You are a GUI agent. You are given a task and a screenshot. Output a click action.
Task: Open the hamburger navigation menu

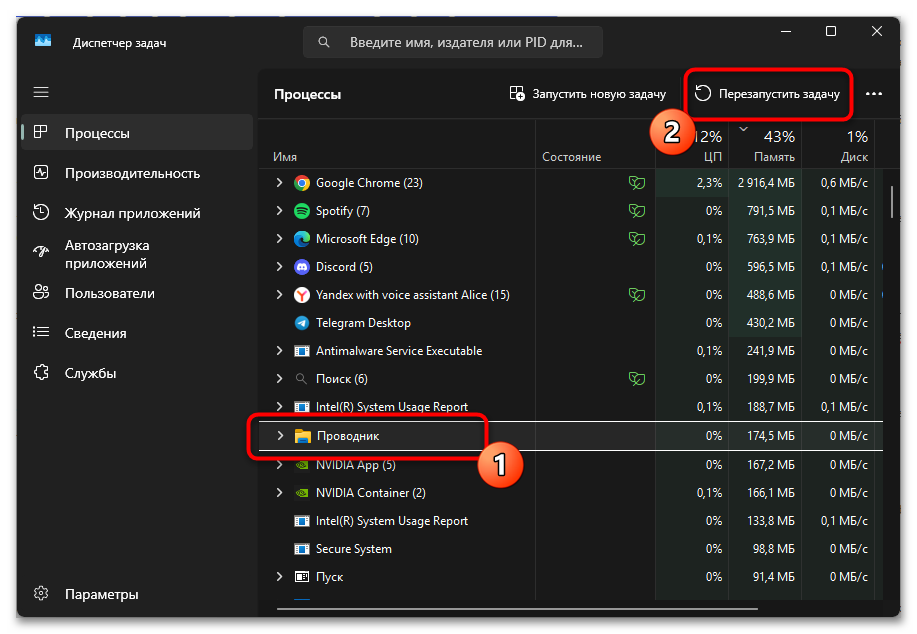(41, 92)
